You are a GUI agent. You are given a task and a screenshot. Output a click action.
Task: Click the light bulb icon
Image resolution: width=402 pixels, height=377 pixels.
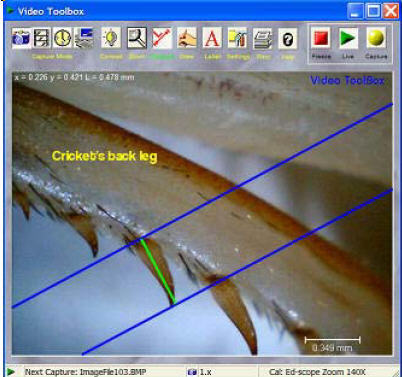111,38
